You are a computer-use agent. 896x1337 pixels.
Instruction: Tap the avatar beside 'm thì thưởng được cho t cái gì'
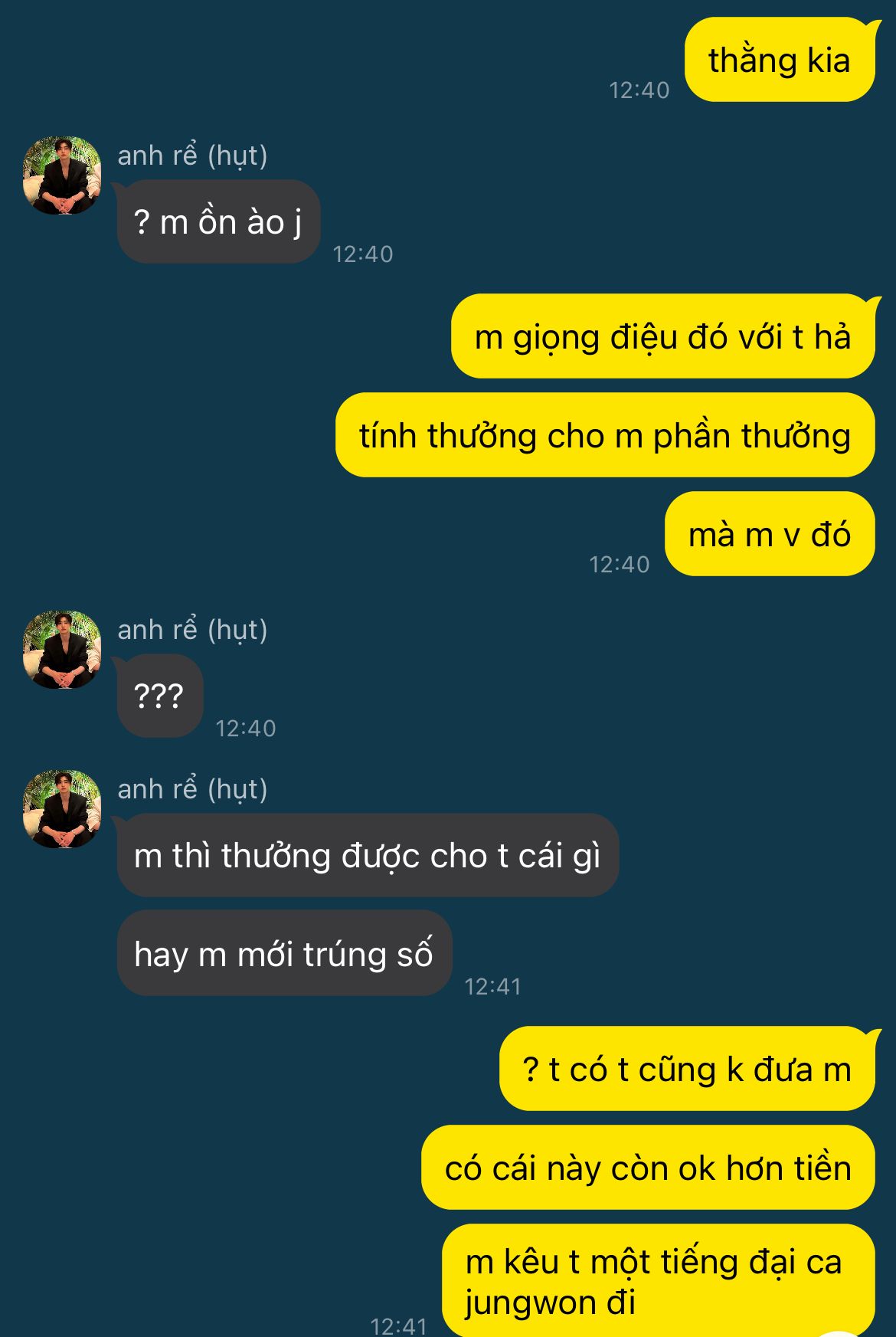pos(62,809)
